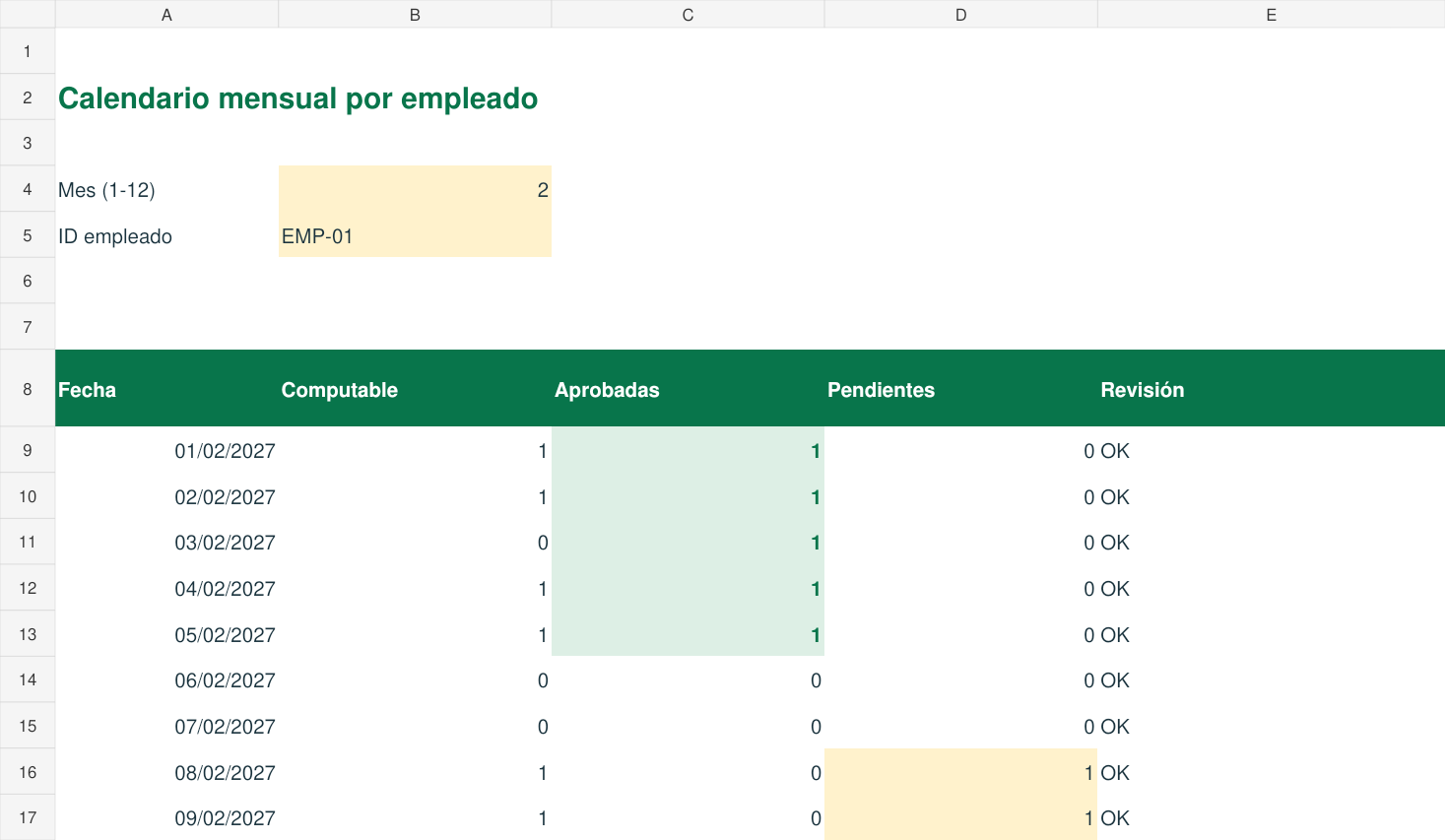
Task: Select Aprobadas value for 02/02/2027
Action: (688, 497)
